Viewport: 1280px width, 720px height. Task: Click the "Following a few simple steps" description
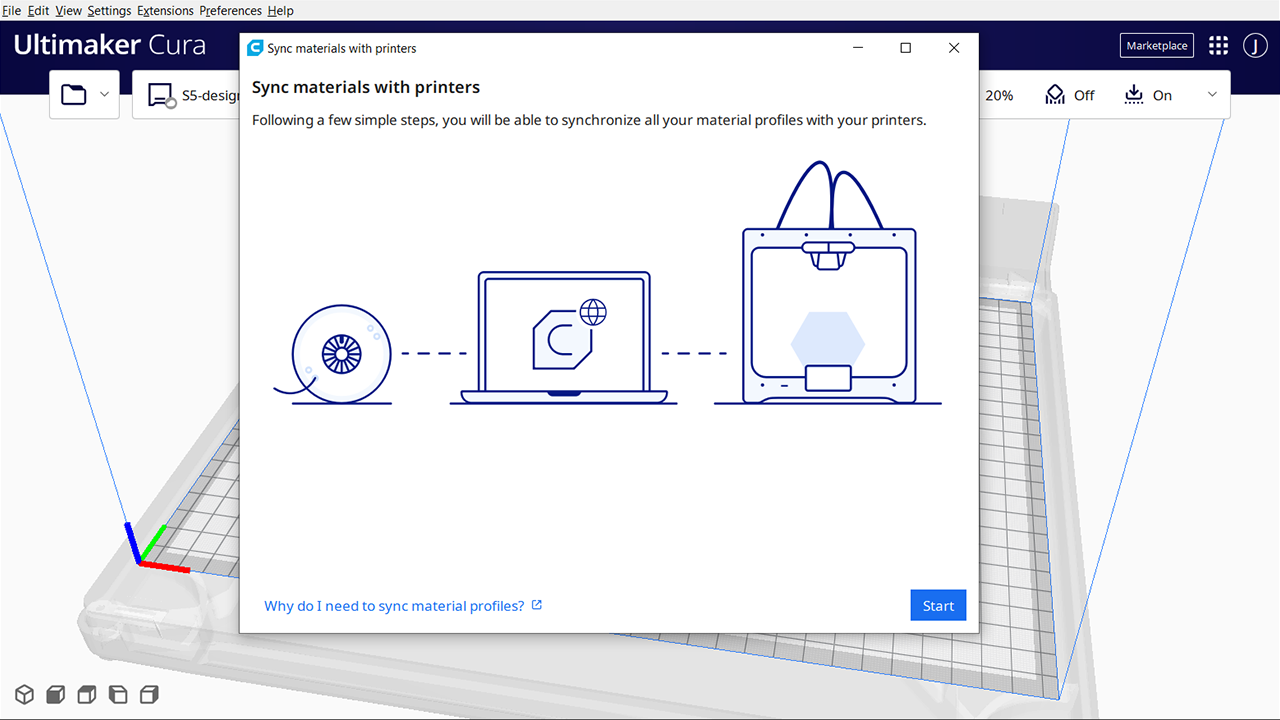[589, 121]
